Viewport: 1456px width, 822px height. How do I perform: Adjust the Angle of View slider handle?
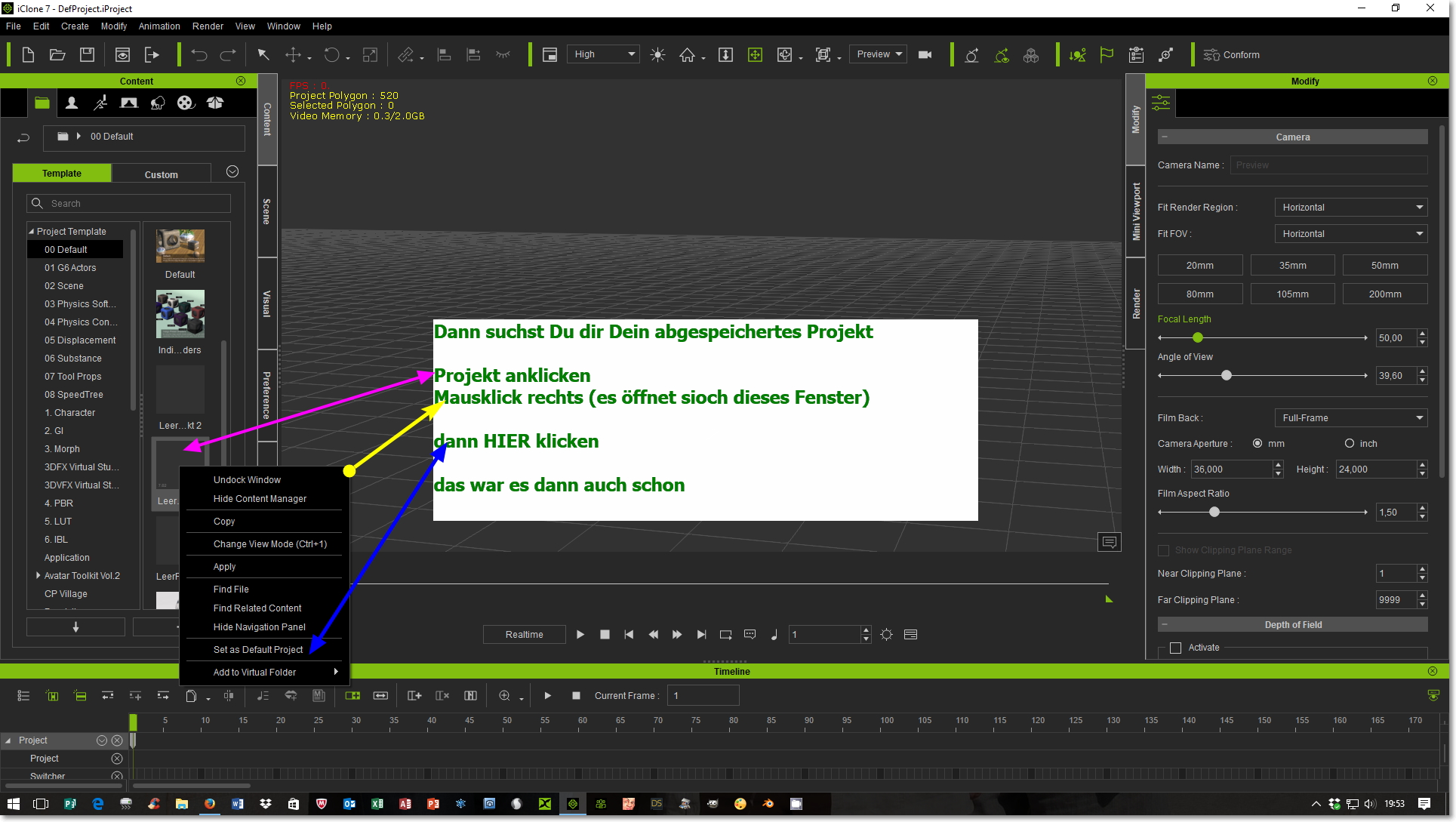(1227, 376)
